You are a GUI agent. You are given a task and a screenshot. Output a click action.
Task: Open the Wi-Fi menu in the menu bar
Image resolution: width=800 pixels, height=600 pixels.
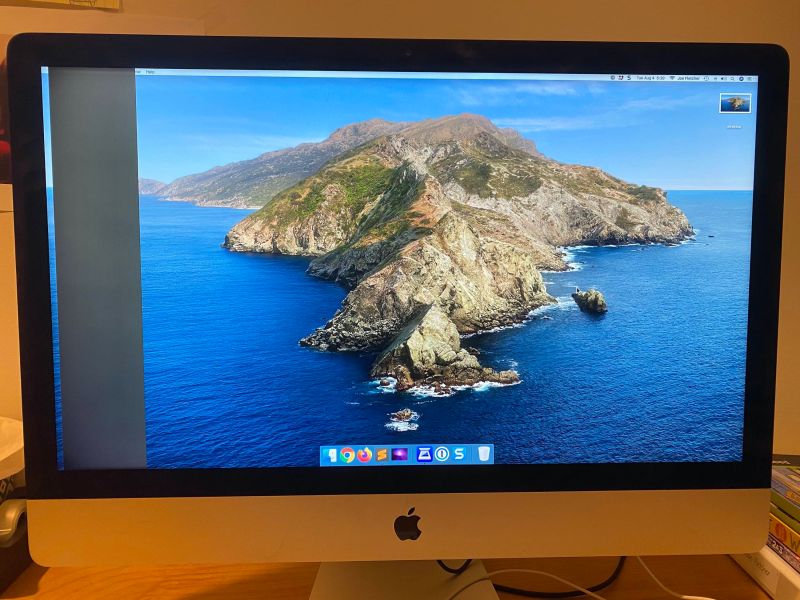[671, 78]
